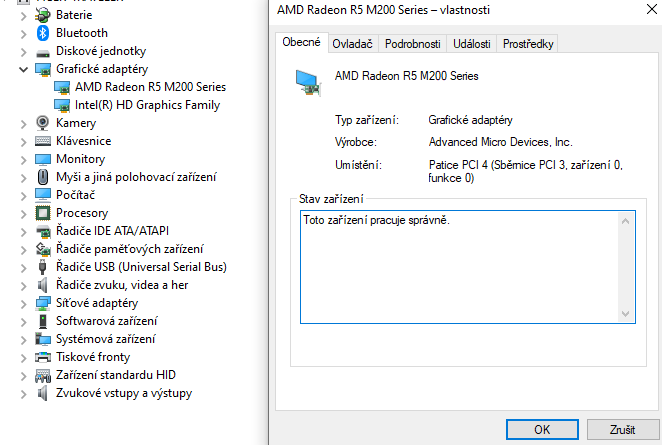Image resolution: width=662 pixels, height=445 pixels.
Task: Select the AMD Radeon R5 M200 Series tree item
Action: [150, 87]
